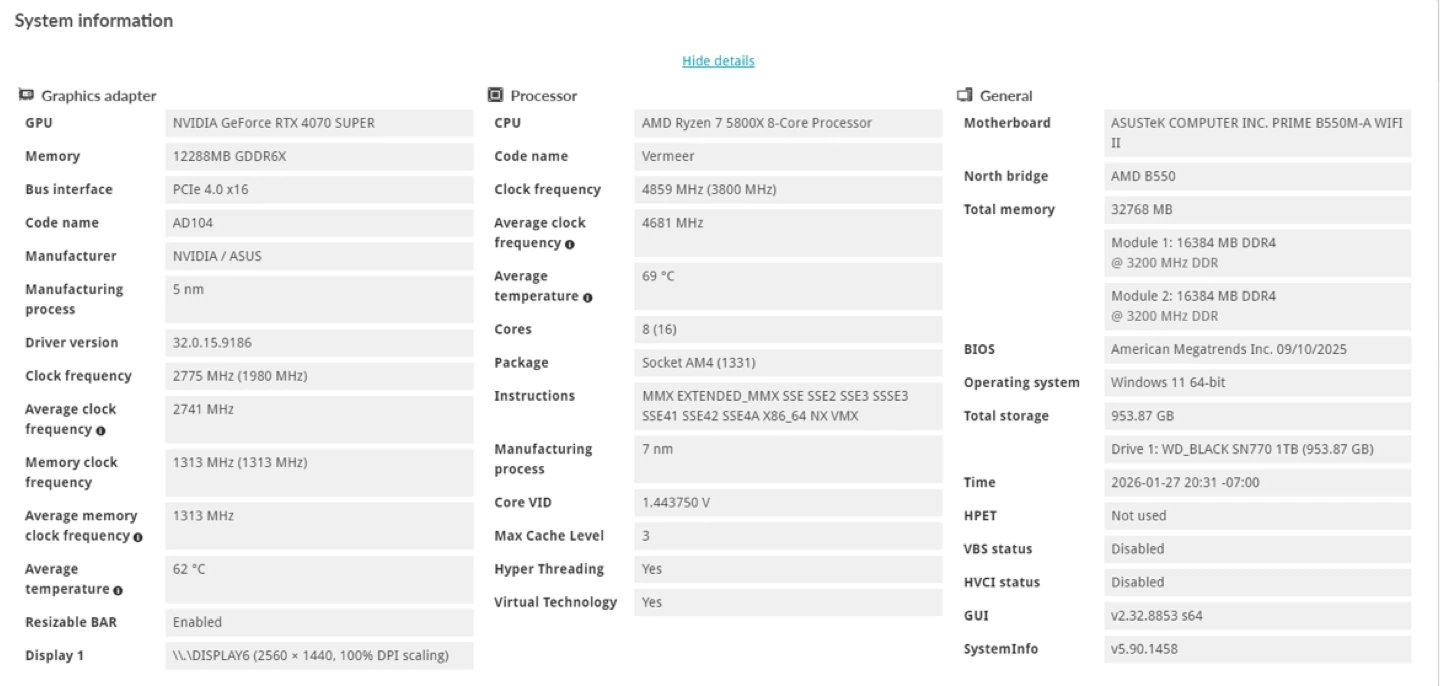Screen dimensions: 1440x686
Task: Click the Windows 11 64-bit operating system value
Action: click(1167, 383)
